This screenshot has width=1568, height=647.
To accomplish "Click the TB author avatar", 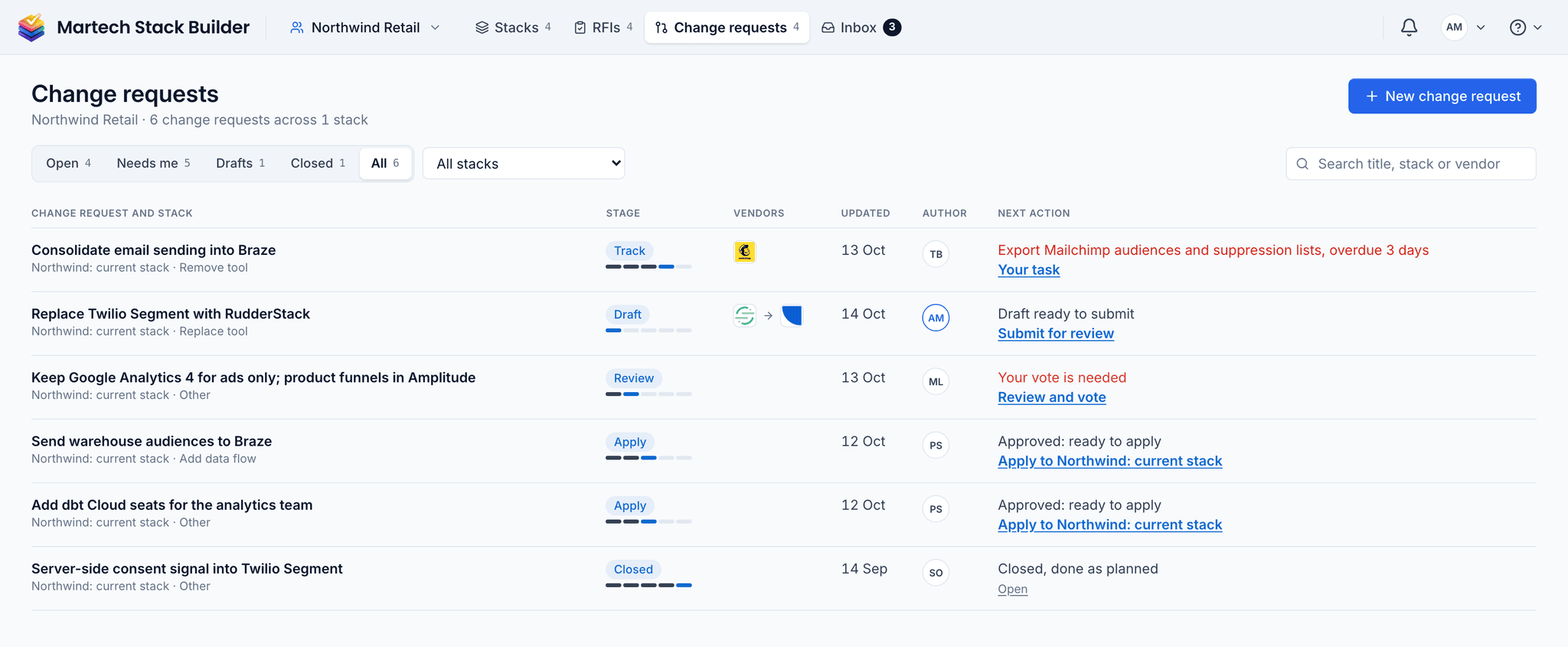I will click(x=936, y=254).
